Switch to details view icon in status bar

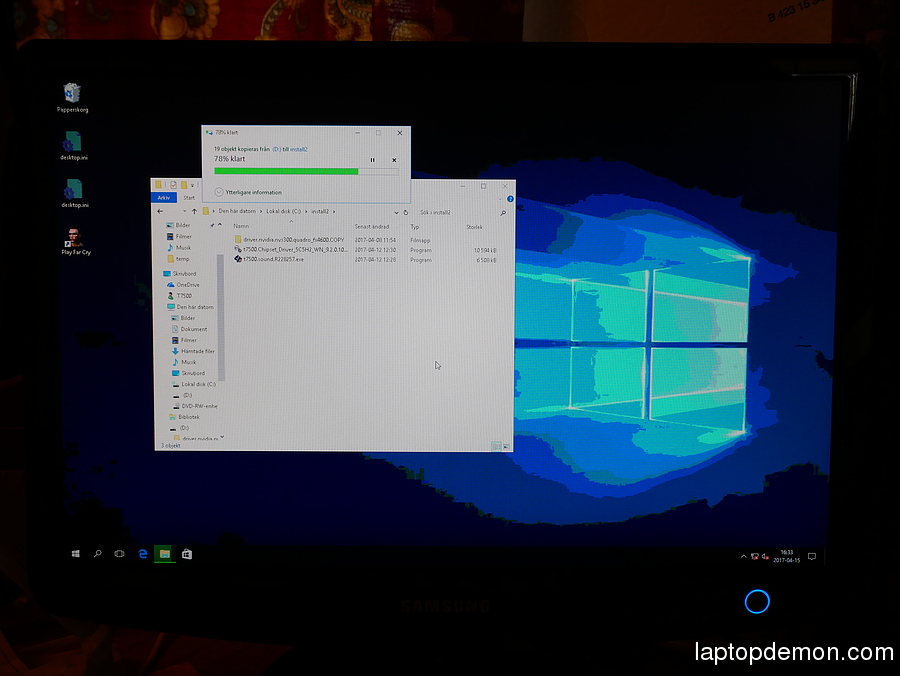(496, 446)
